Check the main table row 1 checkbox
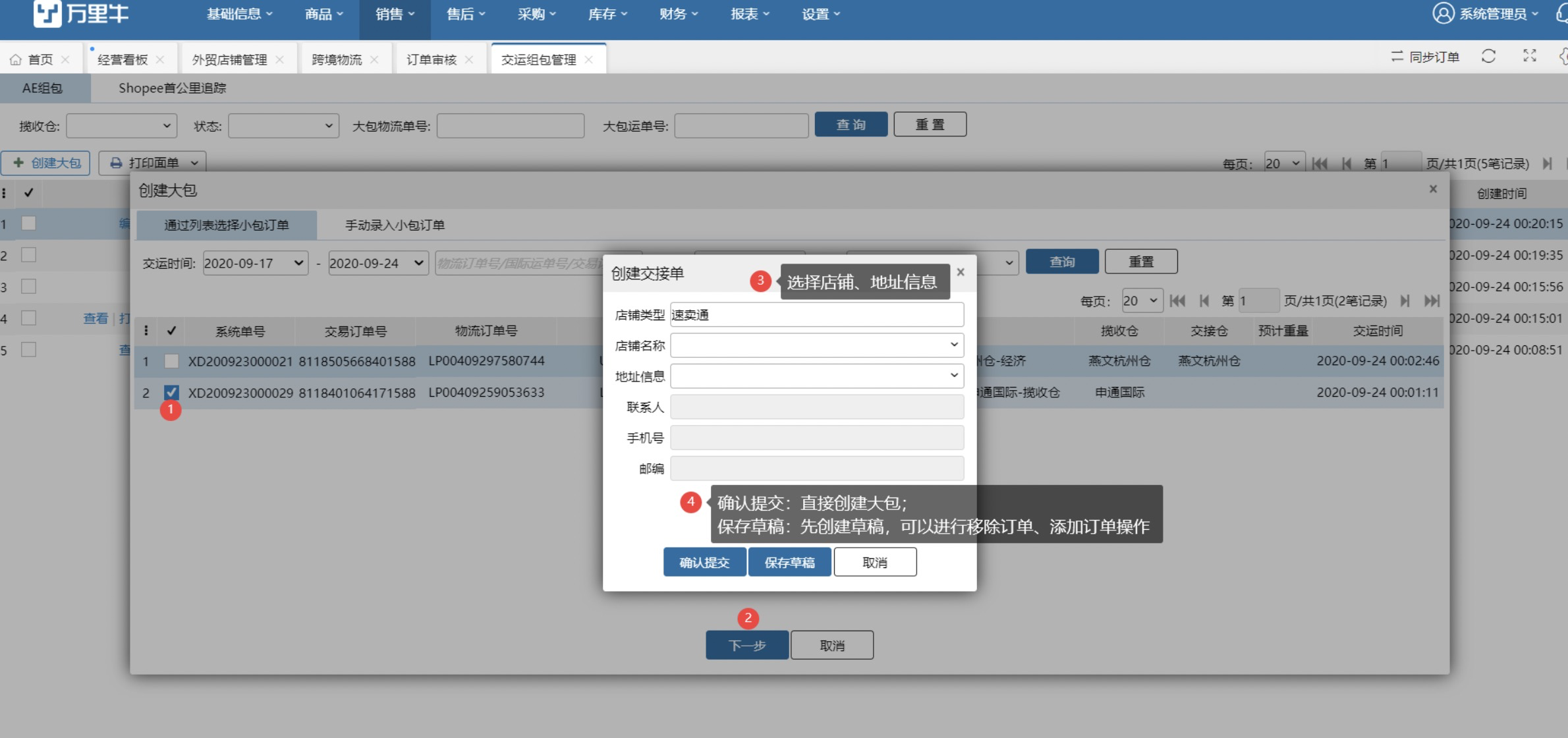 coord(28,223)
